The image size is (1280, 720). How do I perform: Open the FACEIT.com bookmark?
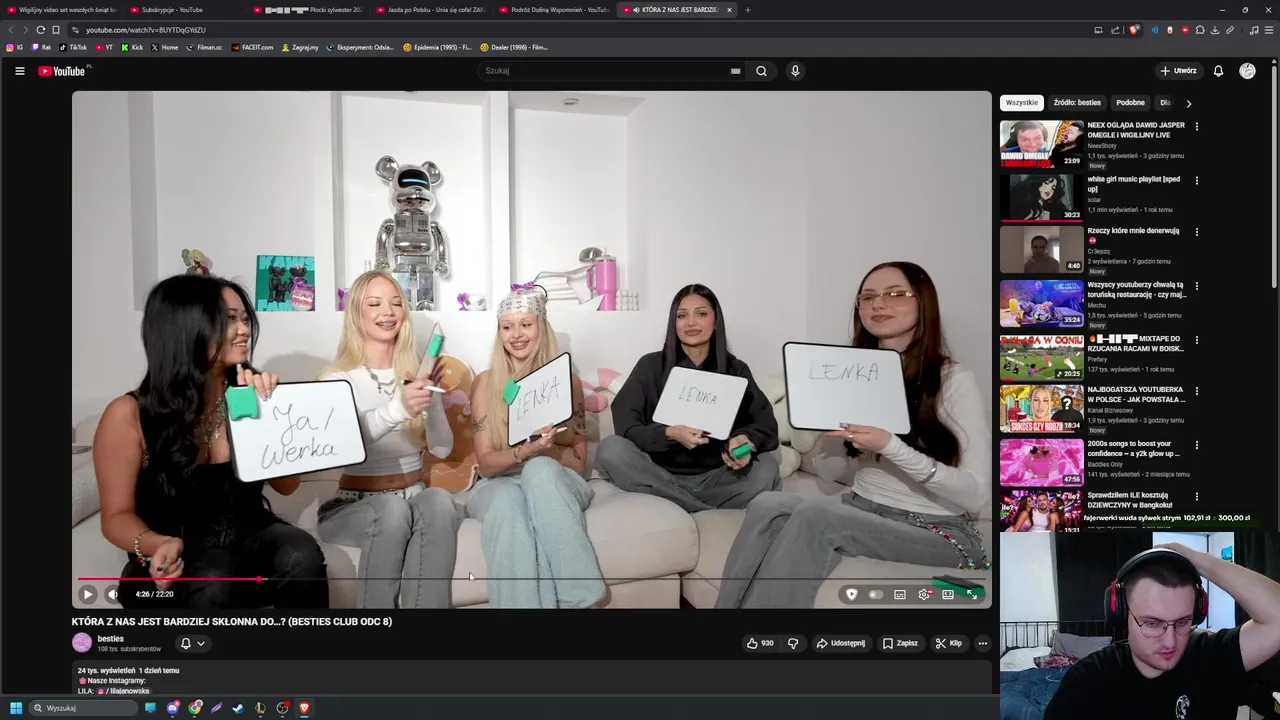252,47
